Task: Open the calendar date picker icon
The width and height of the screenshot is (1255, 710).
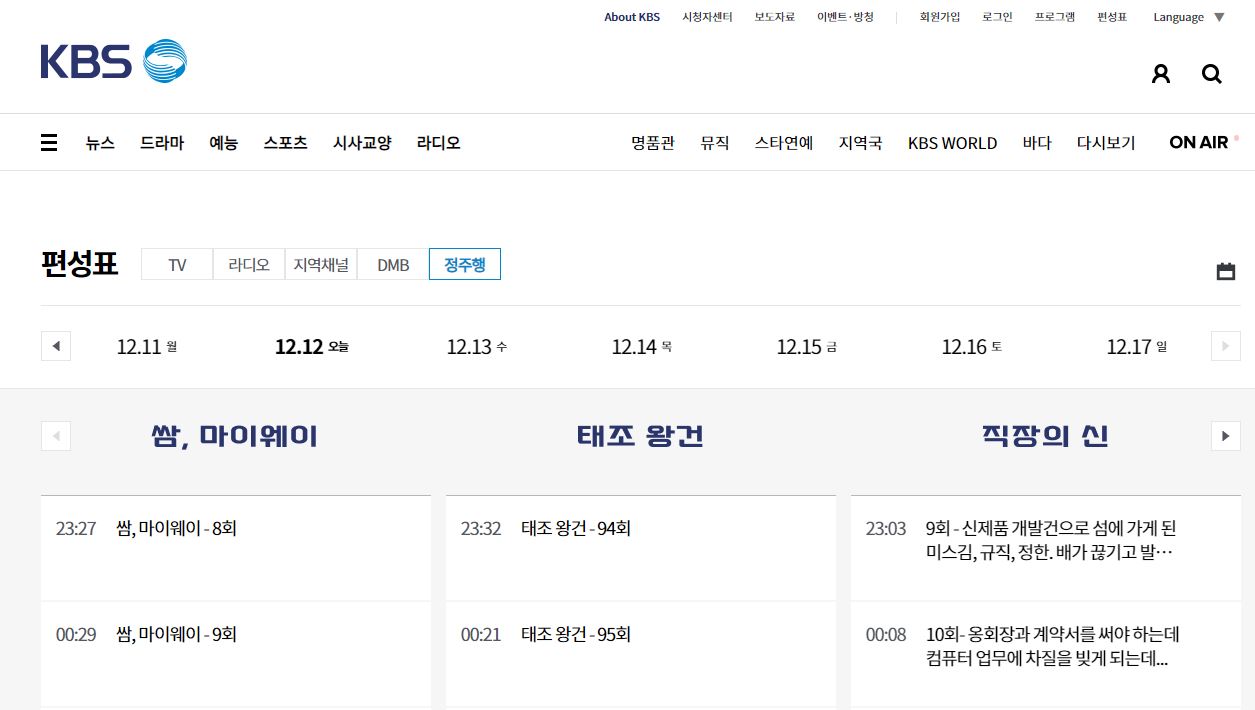Action: tap(1226, 271)
